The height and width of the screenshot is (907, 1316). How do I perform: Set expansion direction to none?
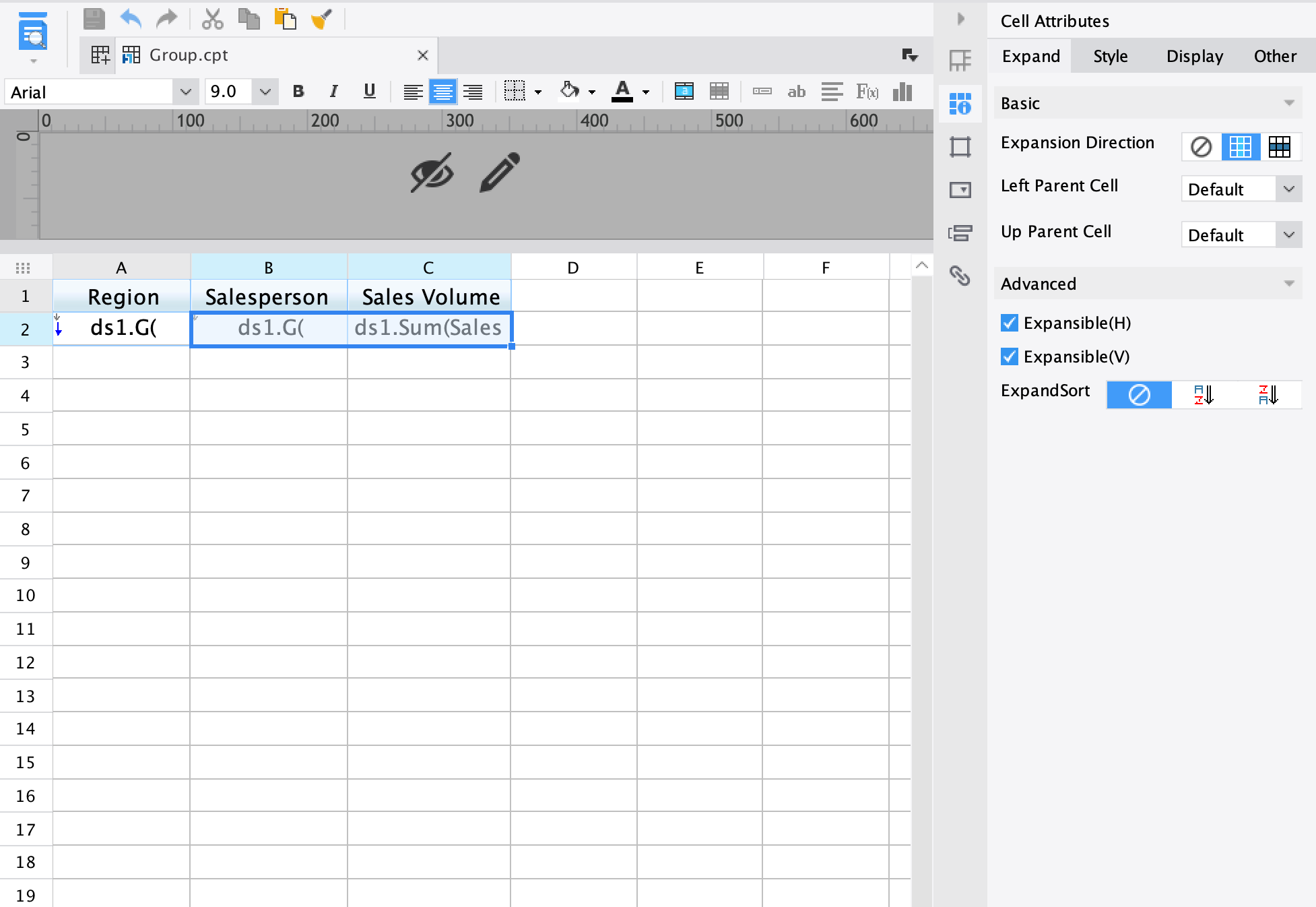click(x=1201, y=147)
